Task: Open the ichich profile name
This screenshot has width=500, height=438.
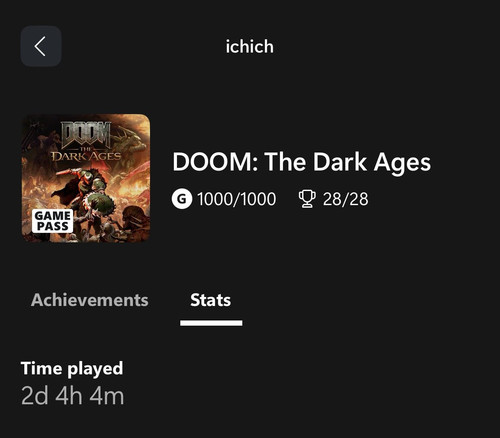Action: 250,46
